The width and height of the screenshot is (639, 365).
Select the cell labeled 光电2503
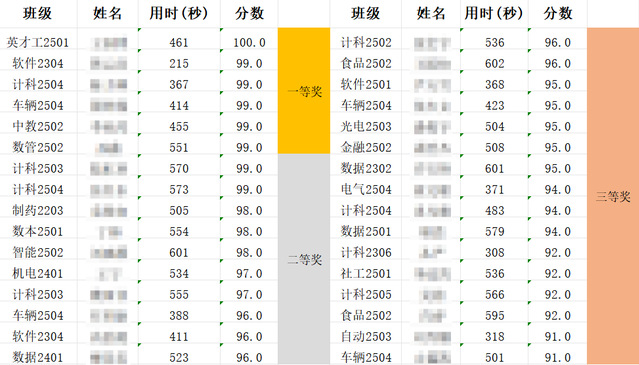click(366, 127)
